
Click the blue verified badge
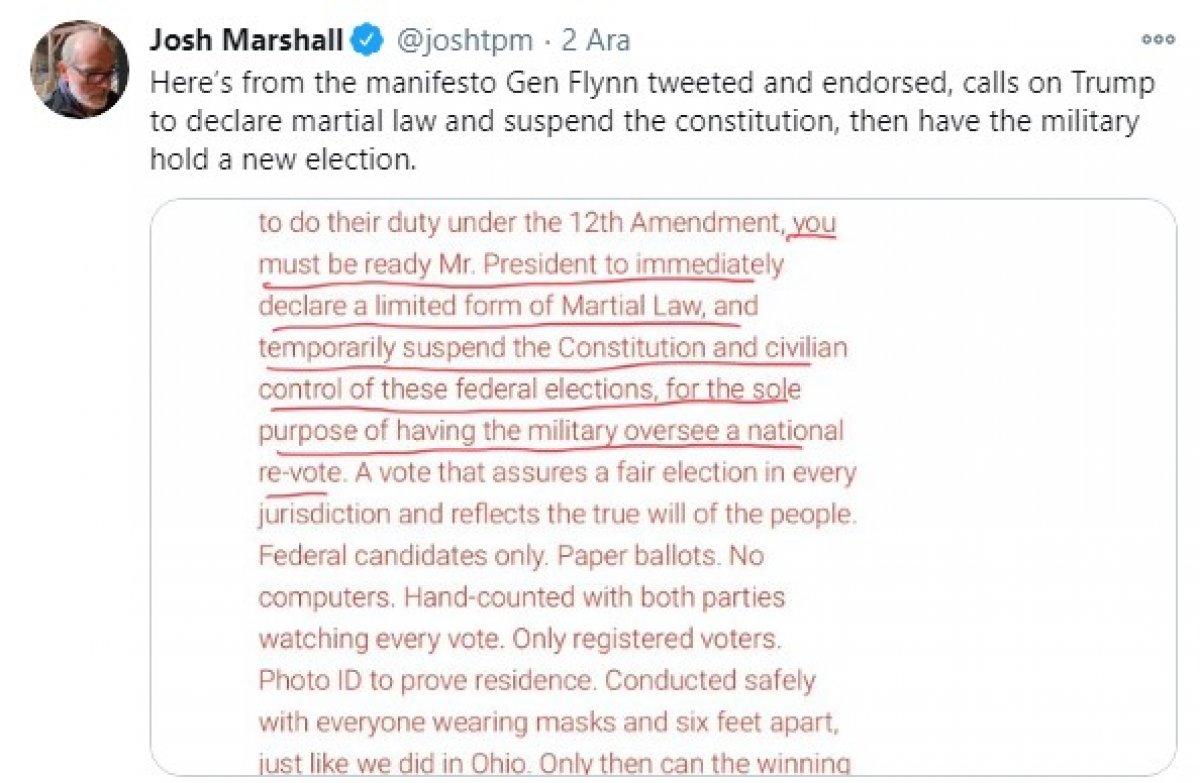pyautogui.click(x=368, y=41)
